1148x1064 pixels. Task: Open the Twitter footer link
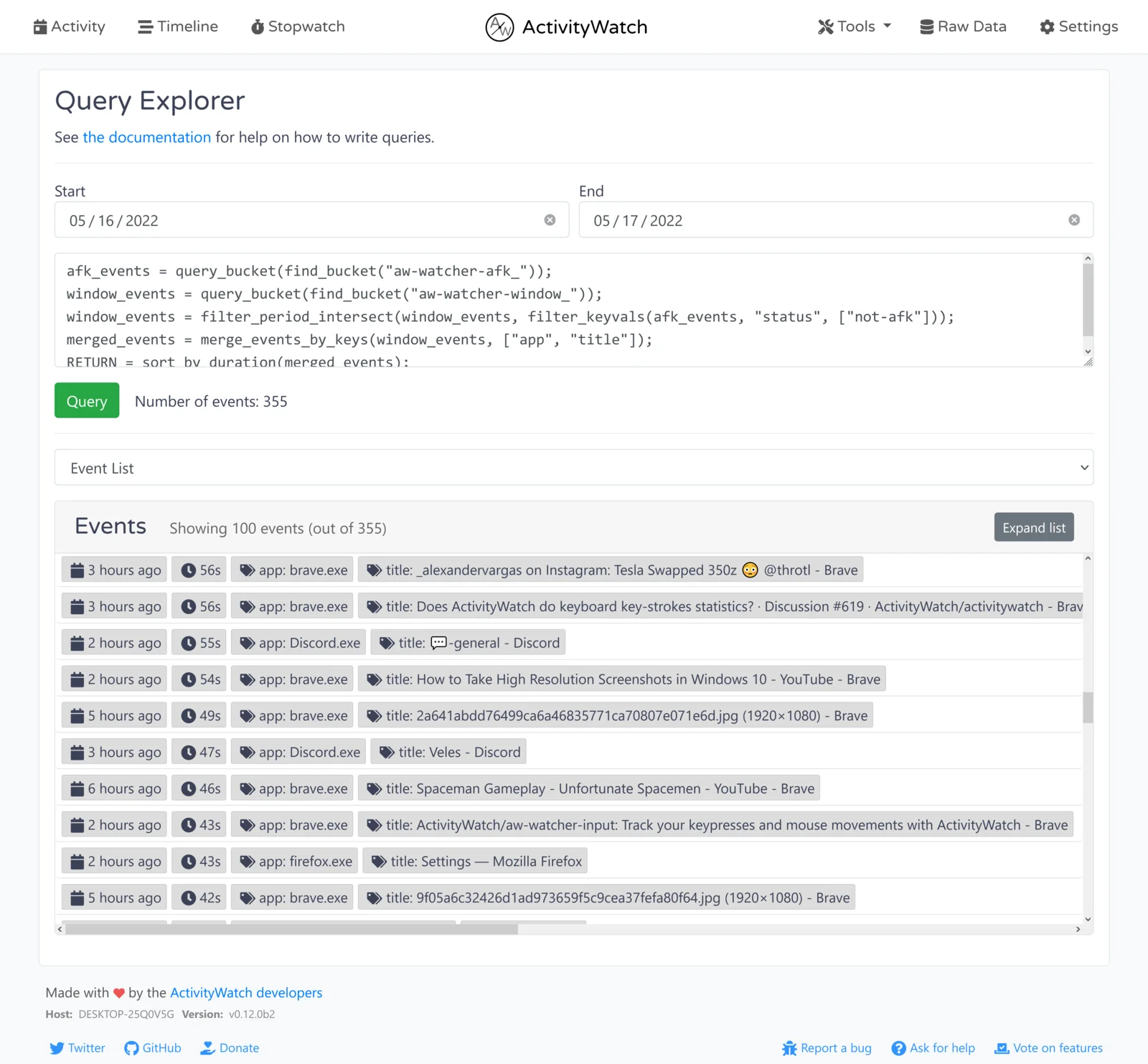click(x=77, y=1048)
